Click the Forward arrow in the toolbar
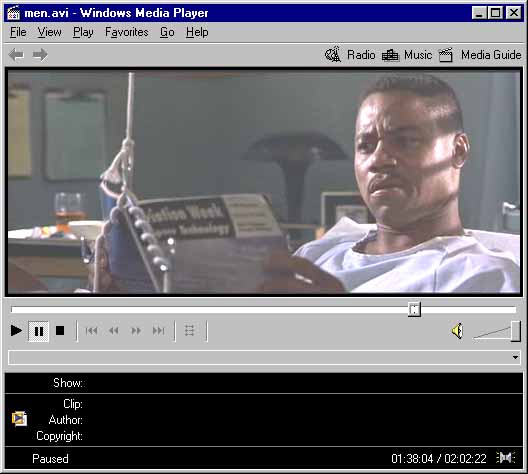Image resolution: width=528 pixels, height=474 pixels. point(40,55)
